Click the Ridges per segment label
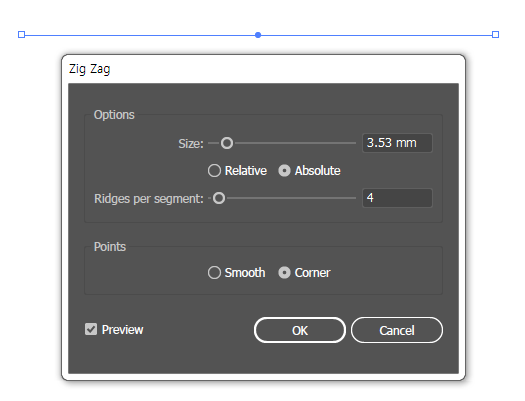This screenshot has width=525, height=401. click(149, 198)
